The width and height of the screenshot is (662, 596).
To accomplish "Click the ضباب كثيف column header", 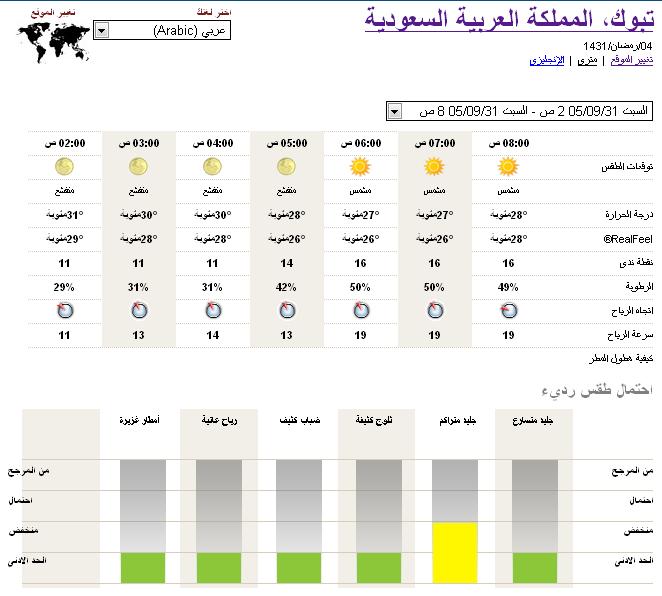I will [300, 420].
